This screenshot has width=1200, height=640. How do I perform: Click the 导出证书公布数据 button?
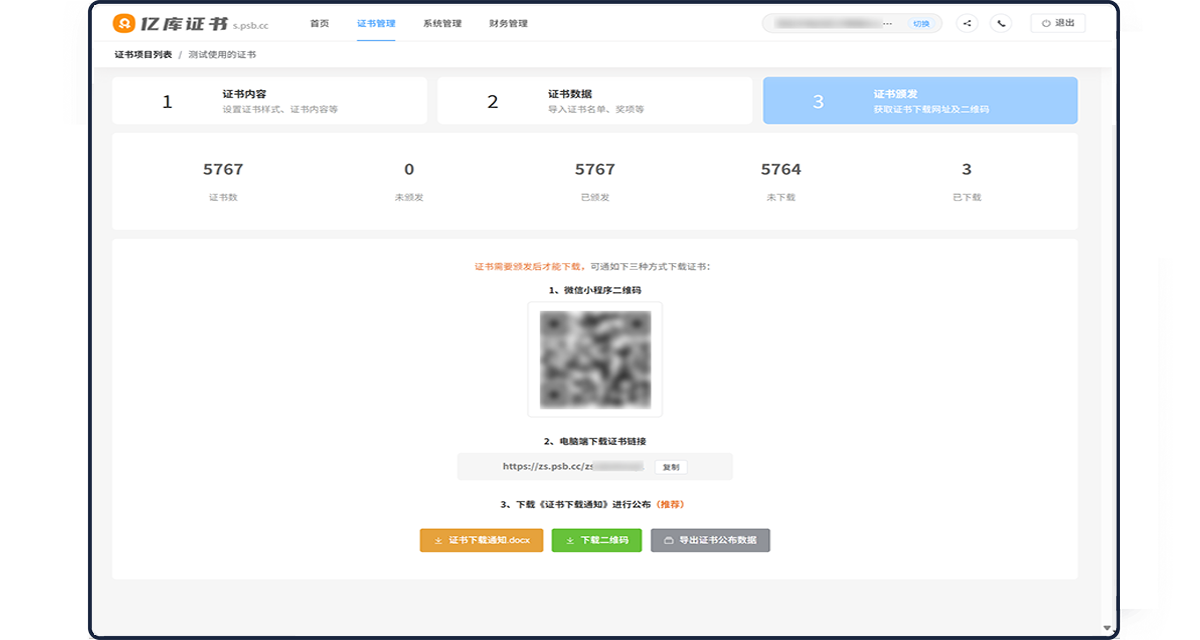click(x=710, y=540)
